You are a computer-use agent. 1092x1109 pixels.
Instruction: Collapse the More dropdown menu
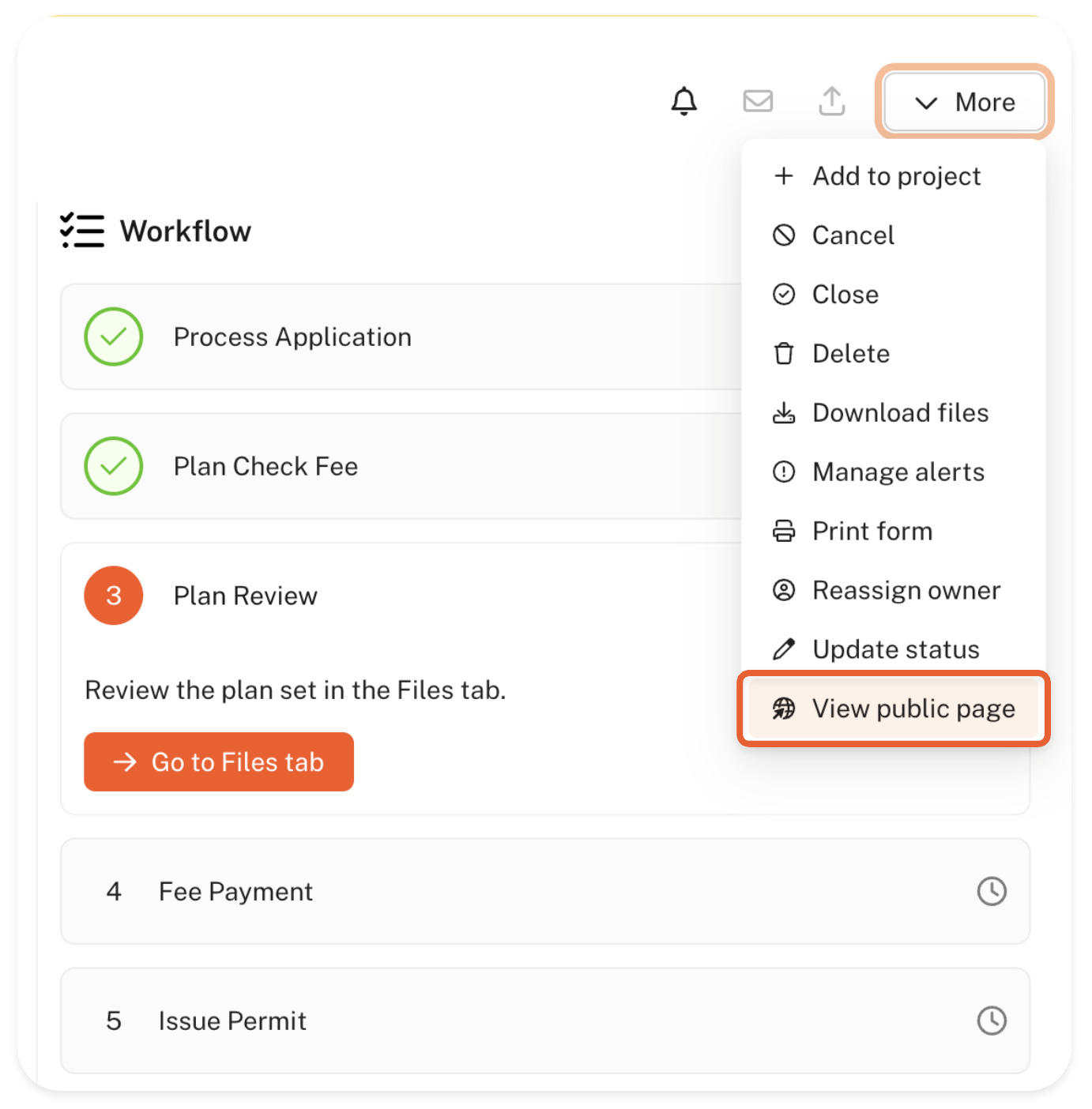click(x=964, y=102)
